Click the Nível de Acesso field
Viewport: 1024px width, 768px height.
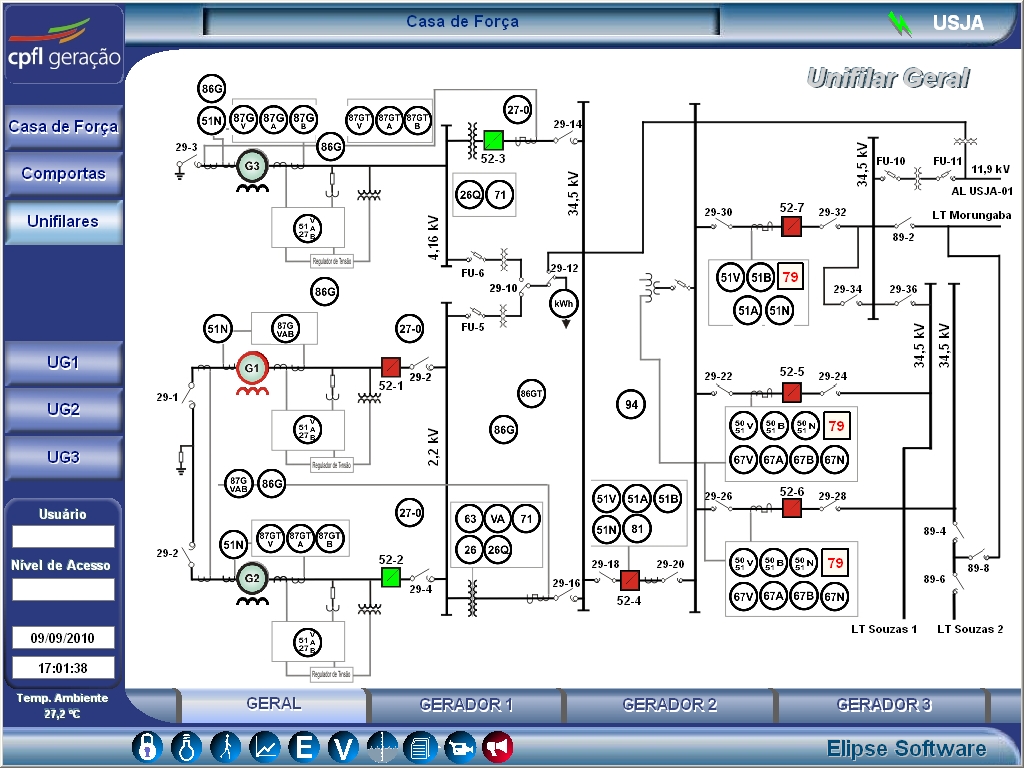[x=63, y=590]
